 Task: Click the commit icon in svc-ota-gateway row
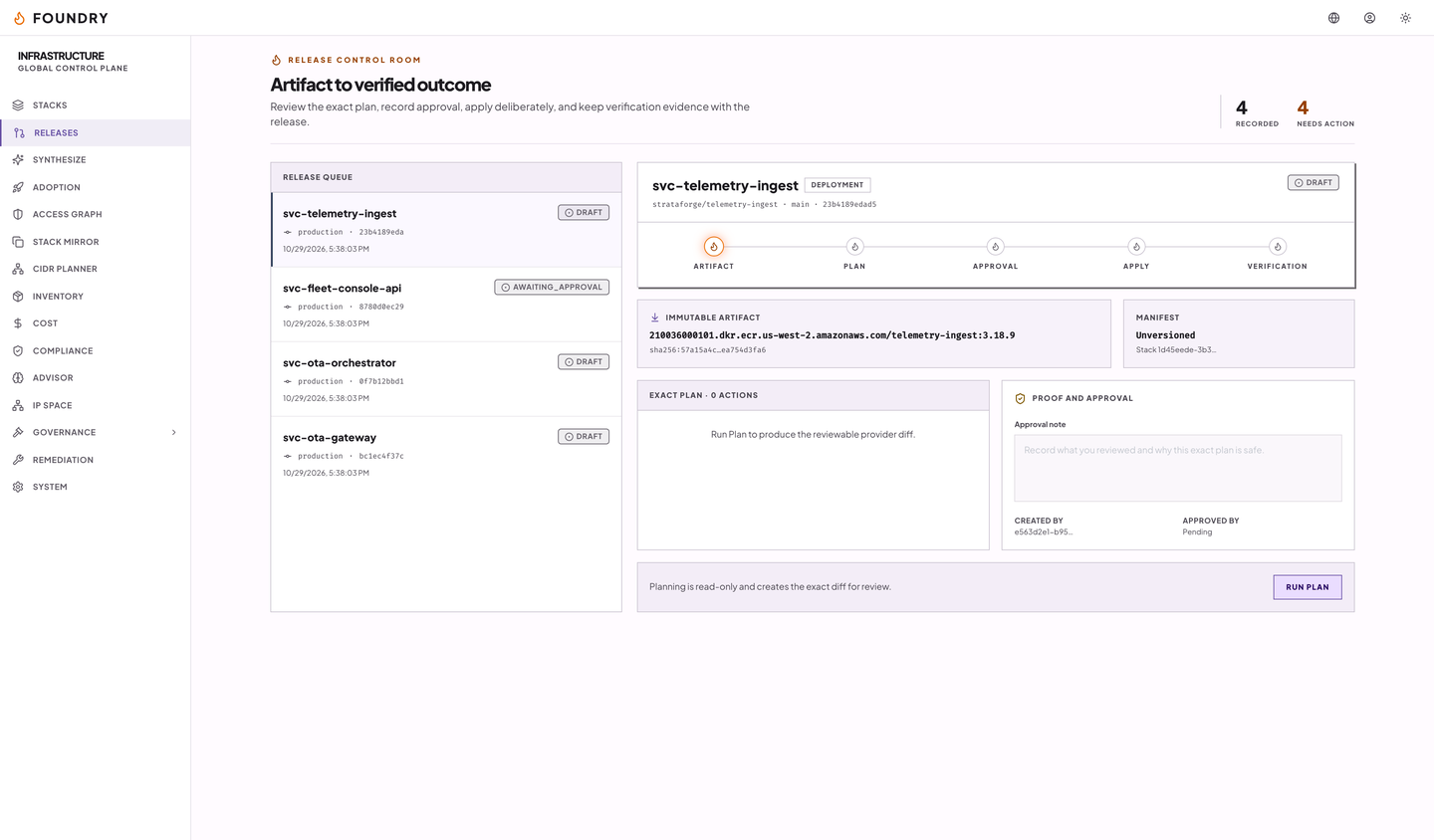coord(288,456)
